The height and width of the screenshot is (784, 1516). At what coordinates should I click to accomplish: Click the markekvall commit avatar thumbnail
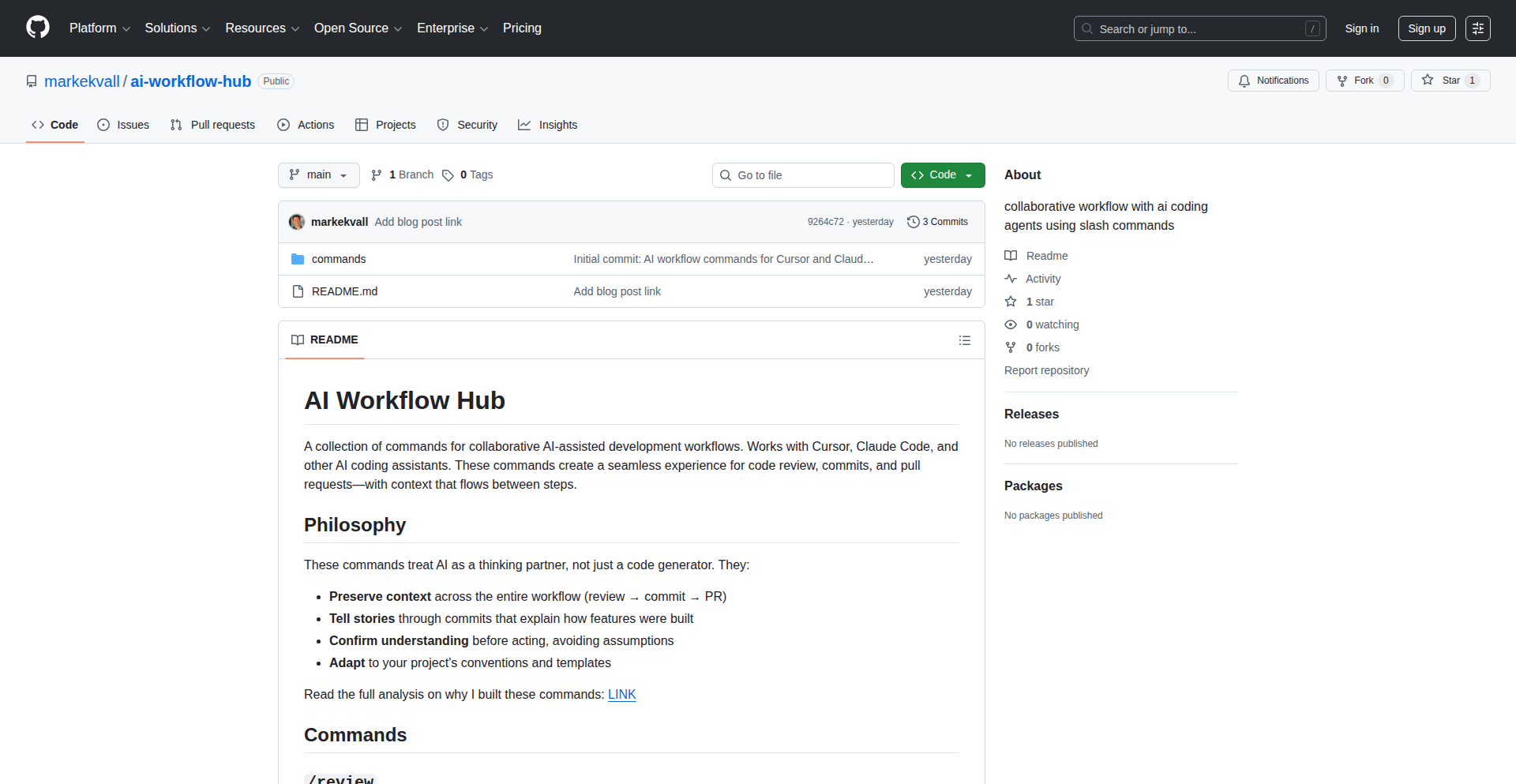296,222
